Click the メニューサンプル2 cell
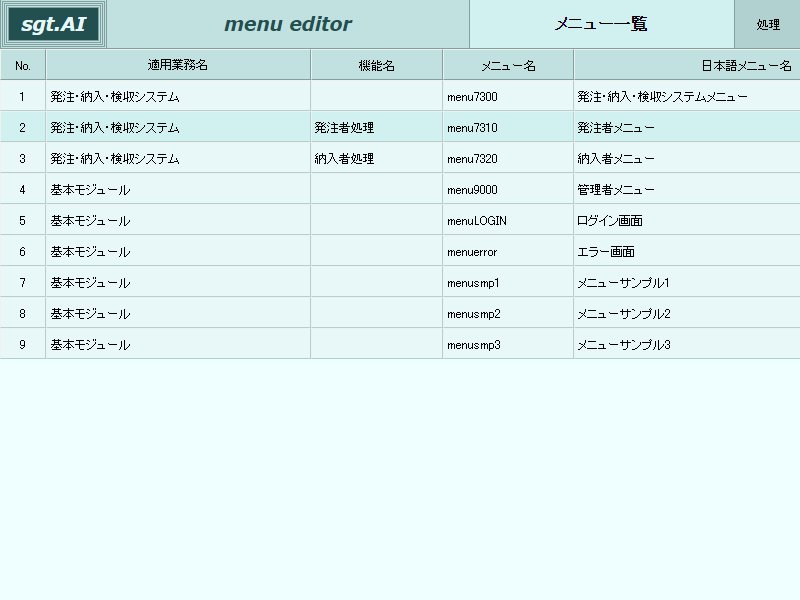Screen dimensions: 800x600 point(687,314)
